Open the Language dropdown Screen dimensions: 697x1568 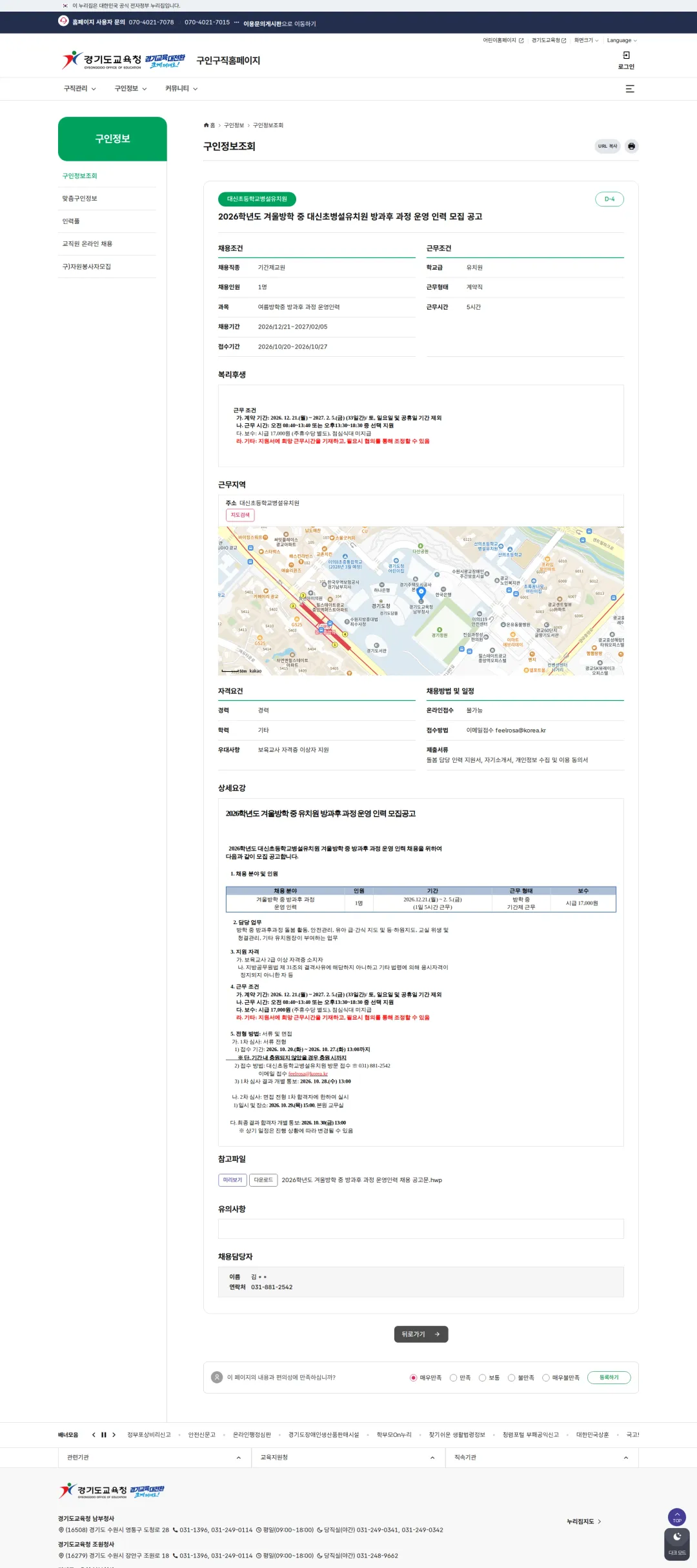coord(621,40)
